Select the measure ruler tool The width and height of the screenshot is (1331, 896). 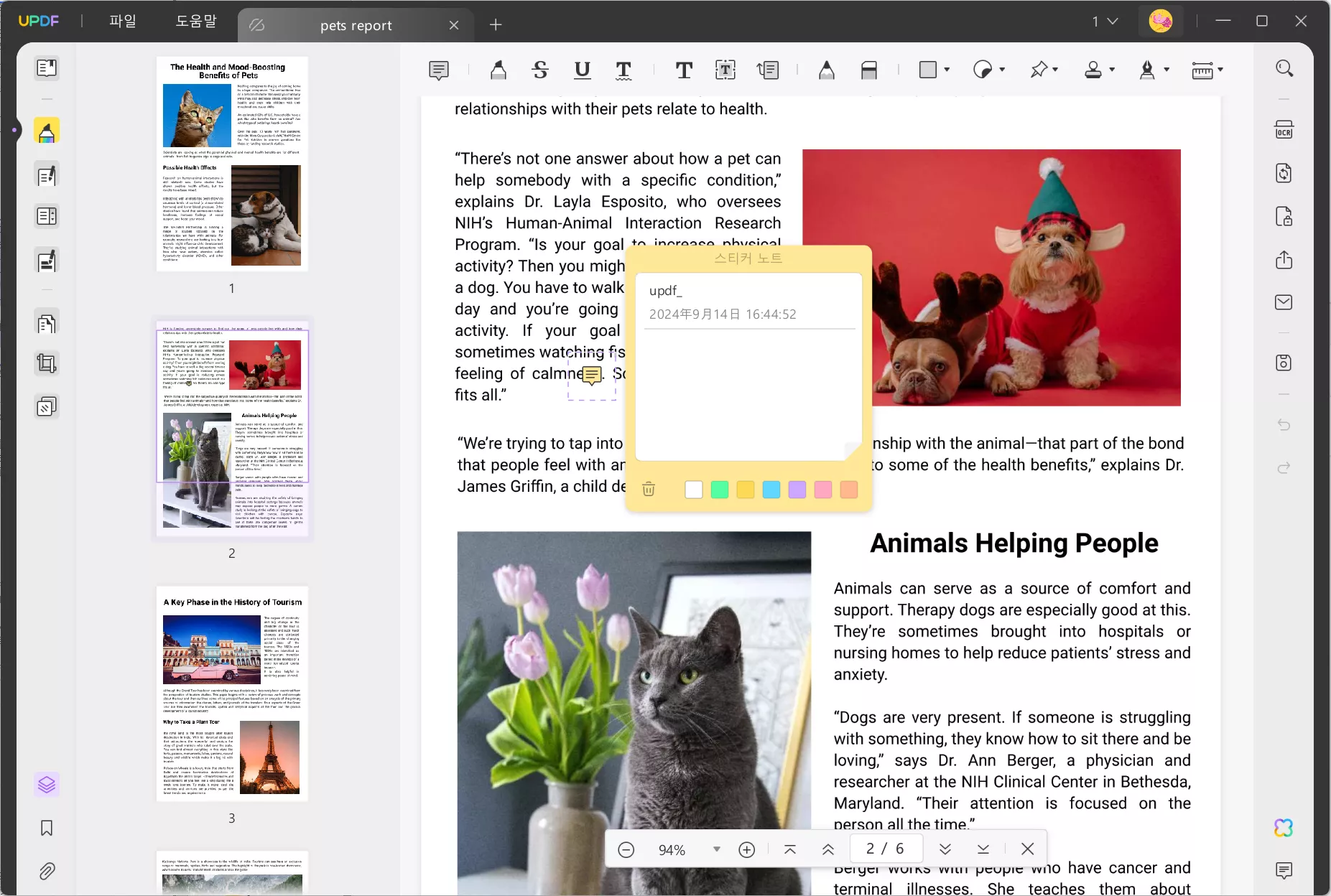(x=1202, y=70)
